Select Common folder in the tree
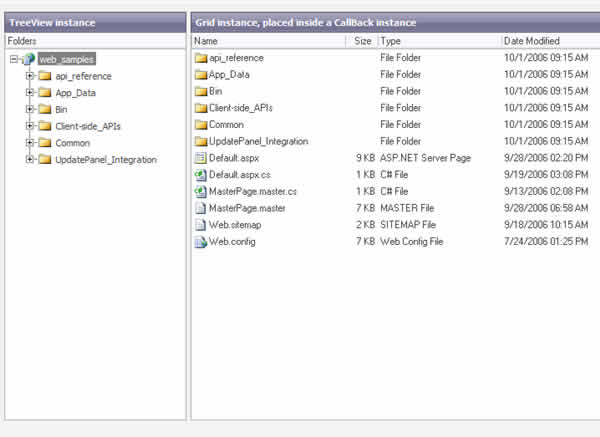600x437 pixels. [72, 143]
